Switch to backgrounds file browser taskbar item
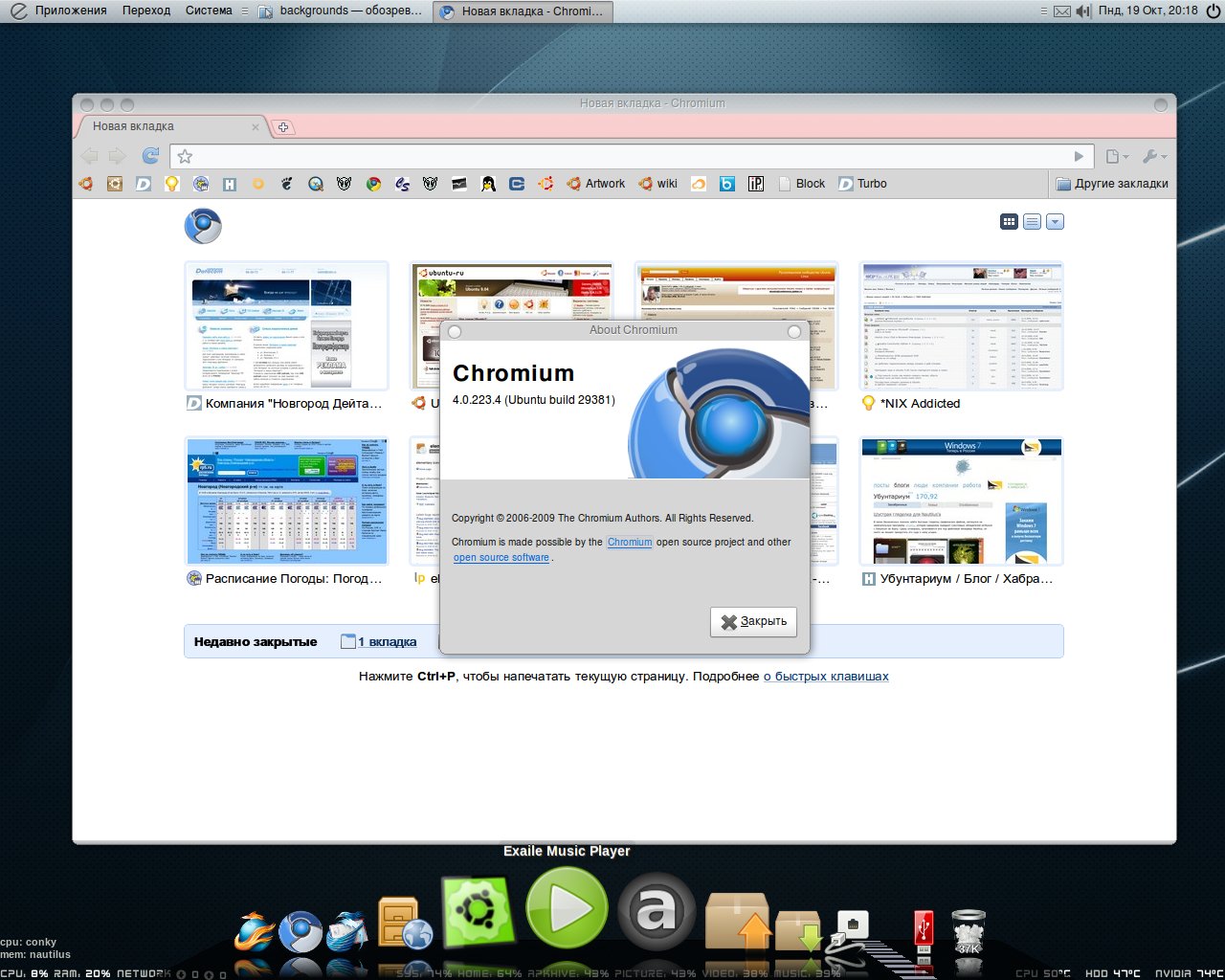 coord(341,11)
